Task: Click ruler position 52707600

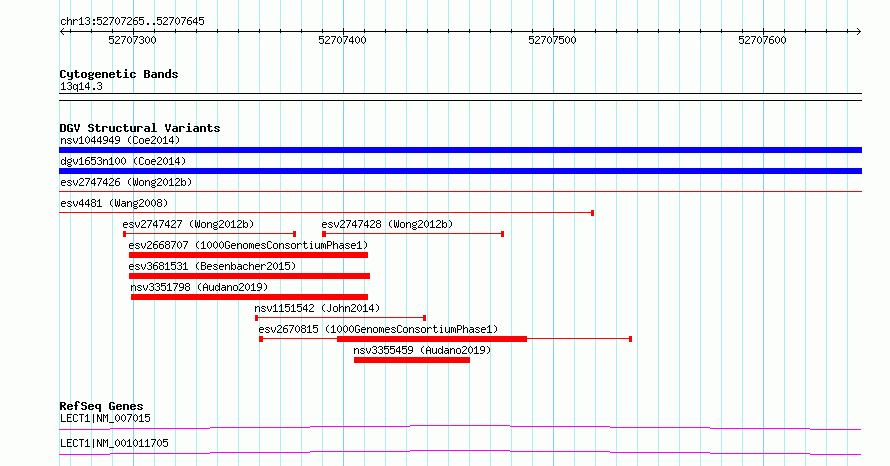Action: (x=762, y=40)
